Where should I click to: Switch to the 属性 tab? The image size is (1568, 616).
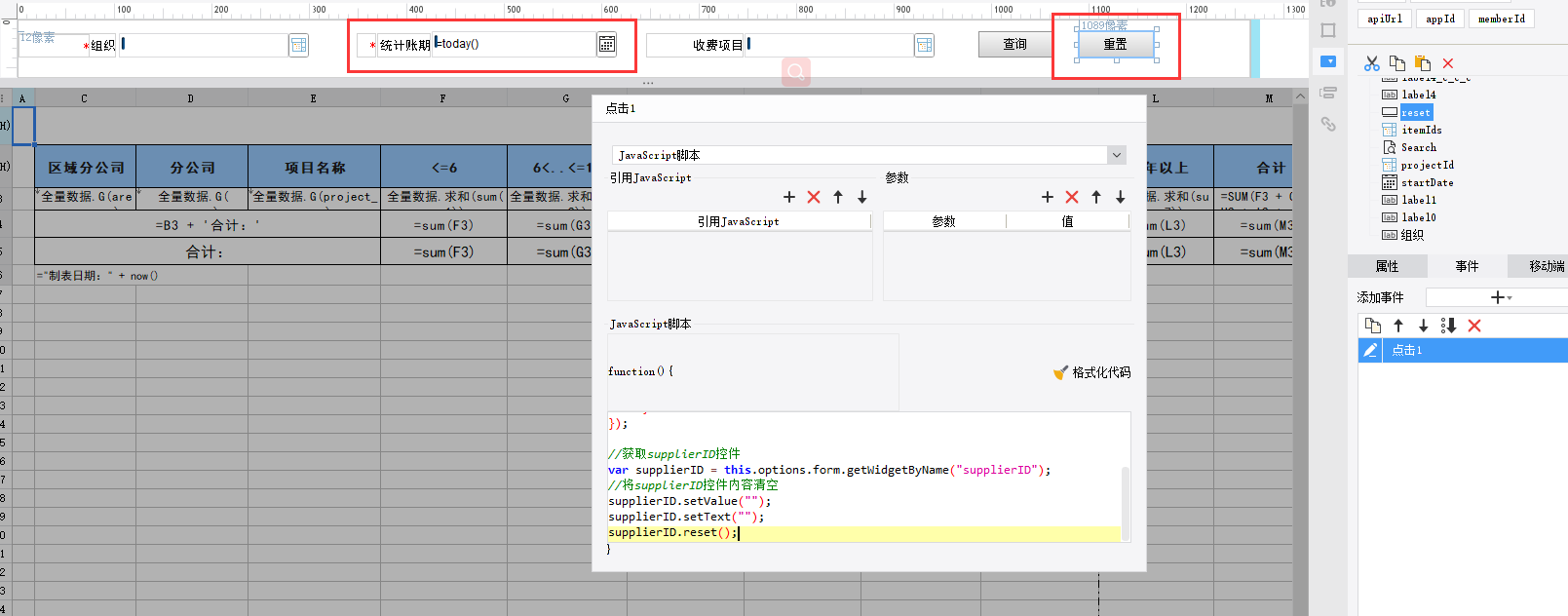(1387, 266)
